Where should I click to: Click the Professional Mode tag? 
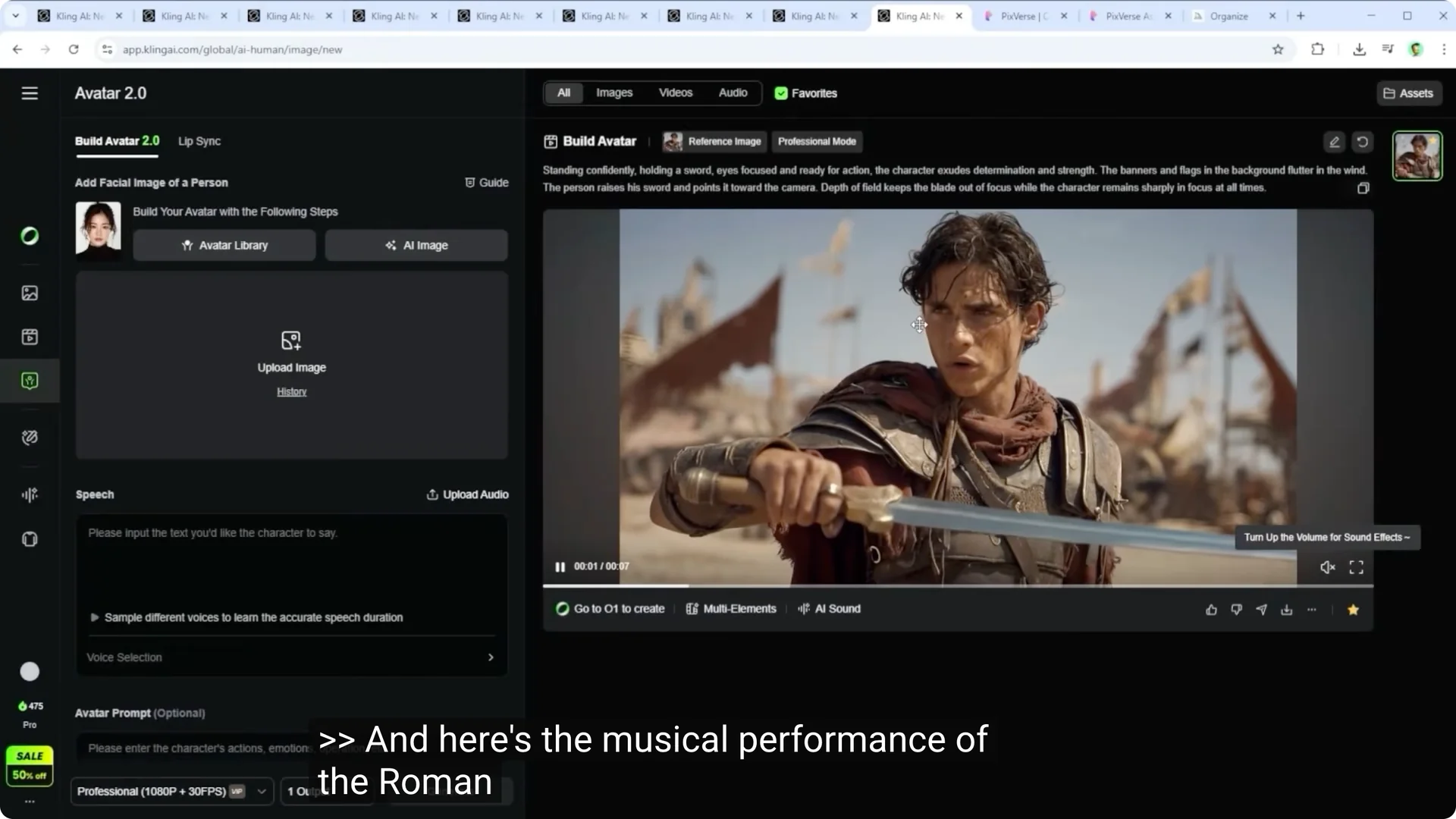817,142
